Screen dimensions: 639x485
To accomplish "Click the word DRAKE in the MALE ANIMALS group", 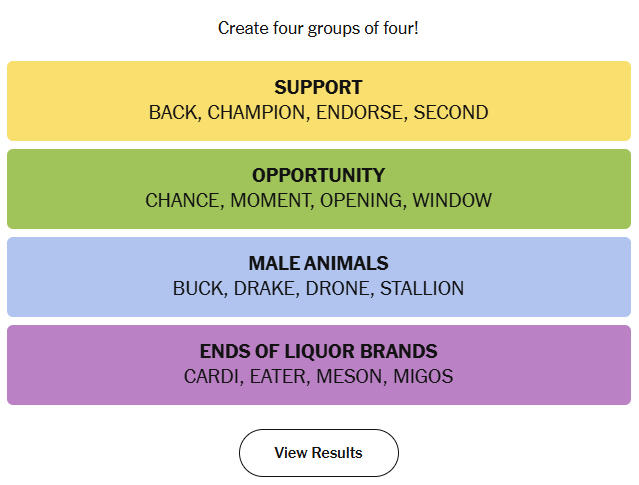I will pos(263,289).
